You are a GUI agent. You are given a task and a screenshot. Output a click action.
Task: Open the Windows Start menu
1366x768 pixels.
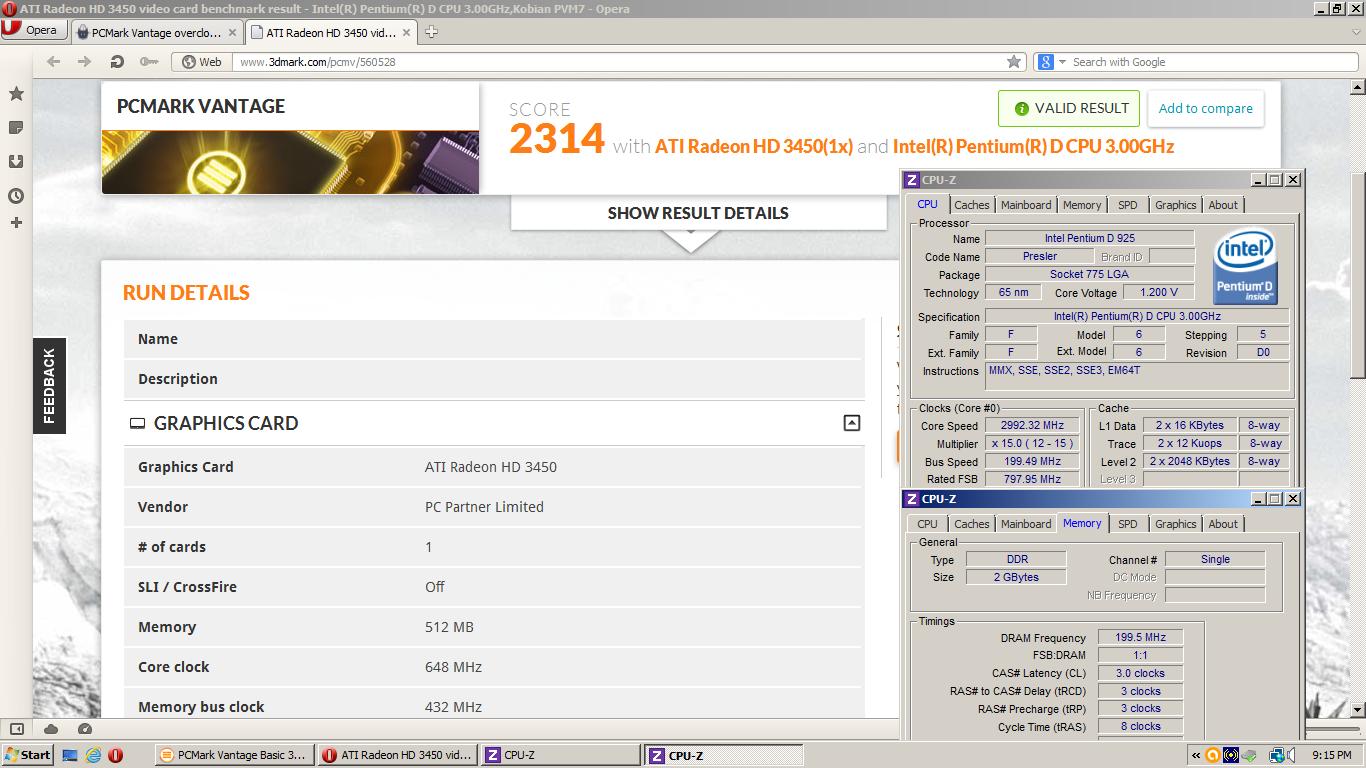(x=27, y=755)
